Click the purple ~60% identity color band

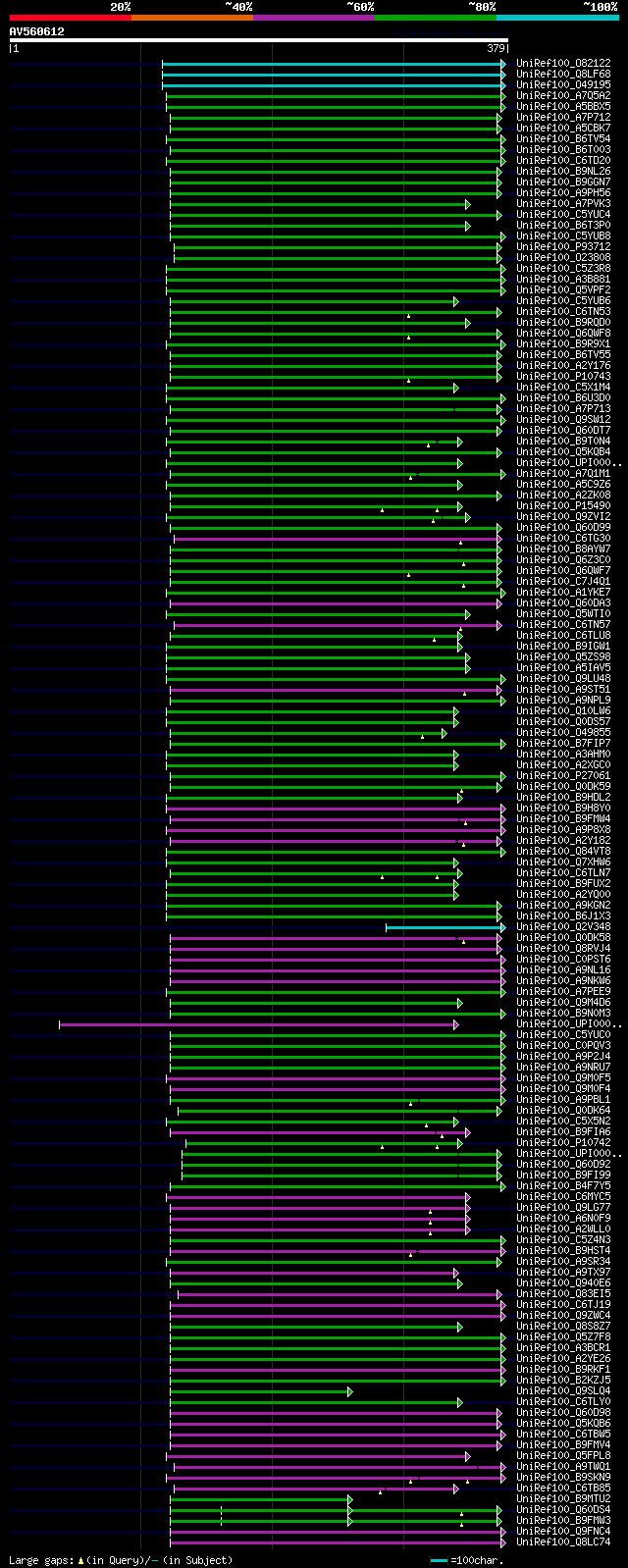coord(314,18)
